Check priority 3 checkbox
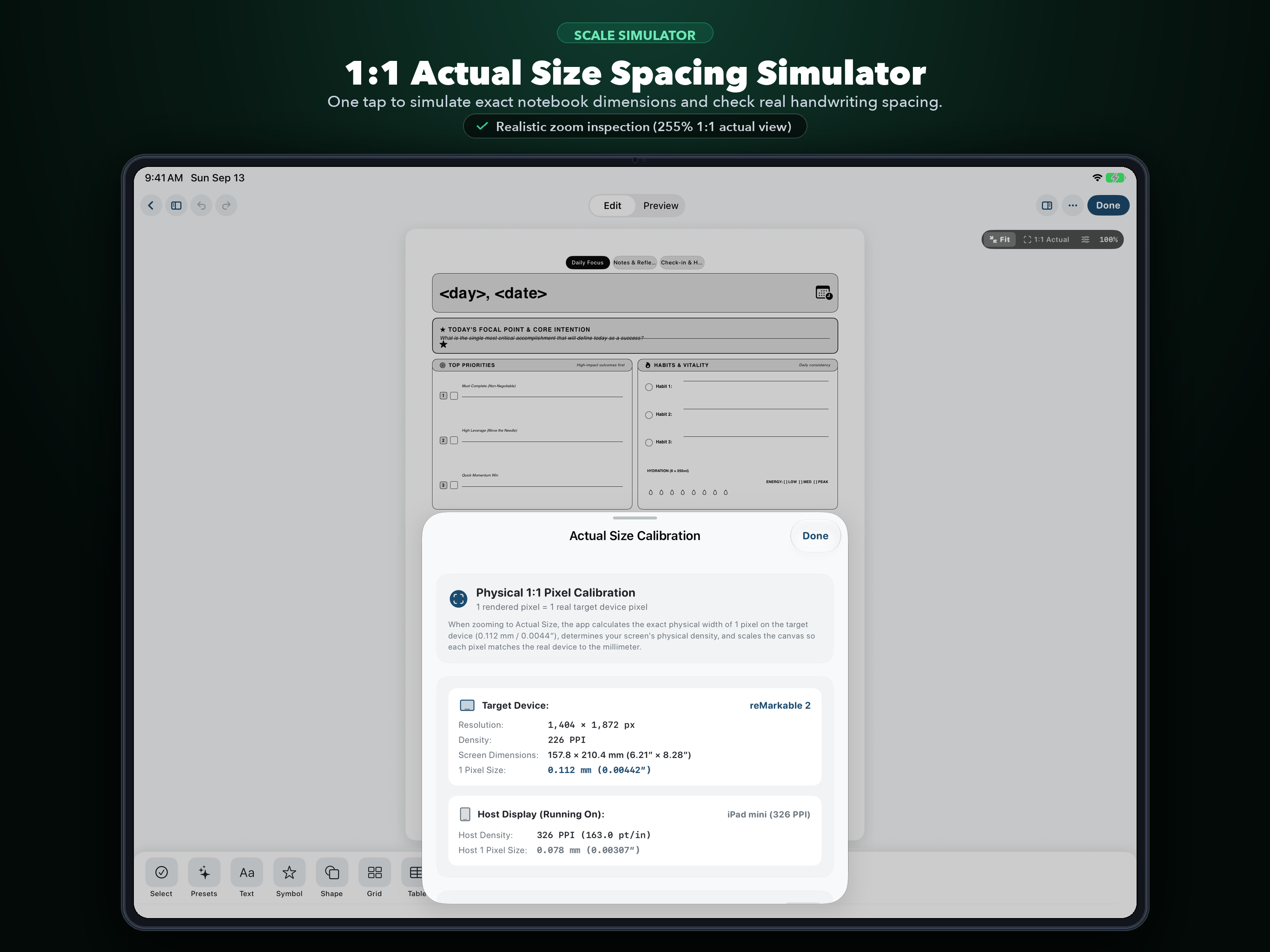This screenshot has height=952, width=1270. tap(454, 485)
